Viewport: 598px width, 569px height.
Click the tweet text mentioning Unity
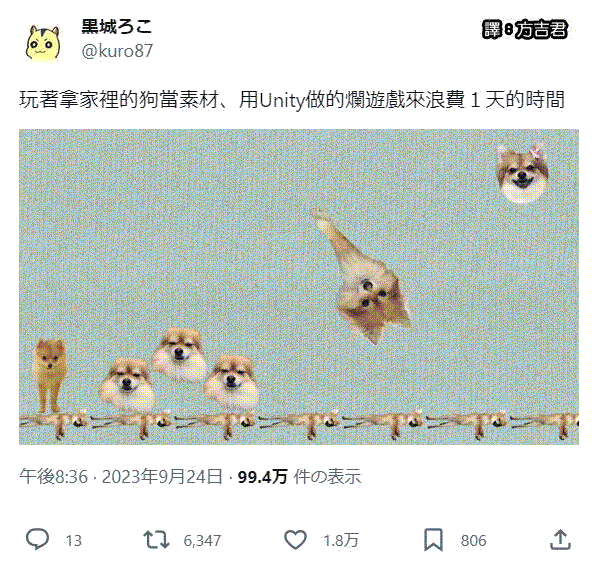(292, 100)
